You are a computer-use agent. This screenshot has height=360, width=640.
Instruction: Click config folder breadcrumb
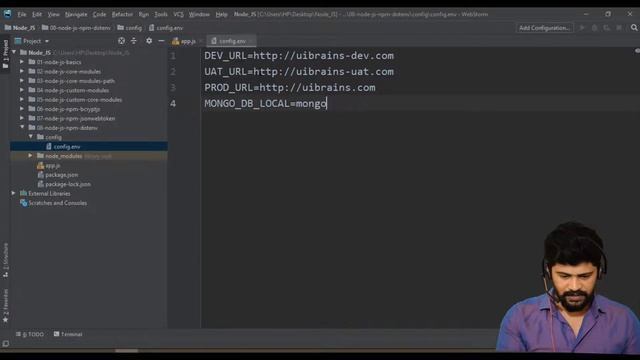coord(129,28)
